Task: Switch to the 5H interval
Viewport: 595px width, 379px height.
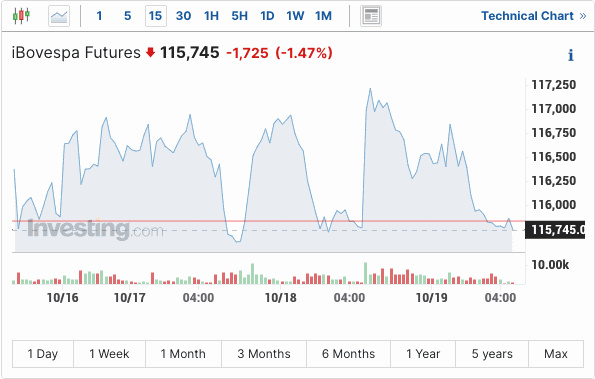Action: point(239,16)
